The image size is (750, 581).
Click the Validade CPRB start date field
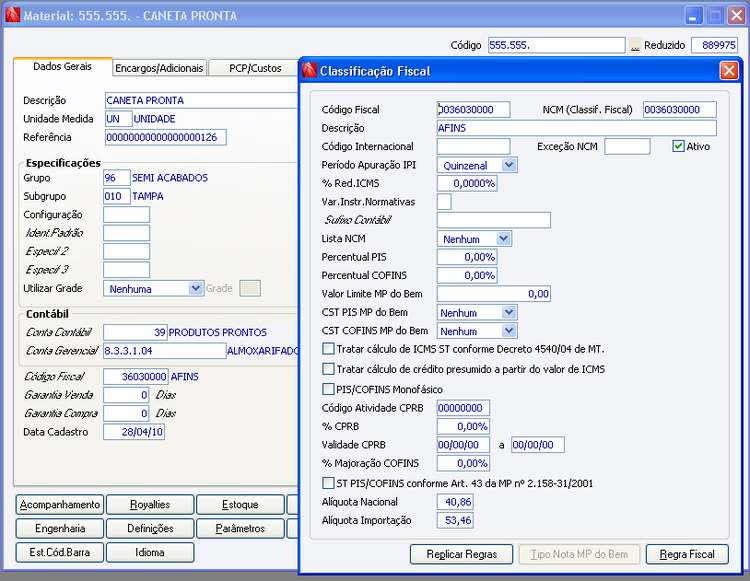tap(463, 445)
